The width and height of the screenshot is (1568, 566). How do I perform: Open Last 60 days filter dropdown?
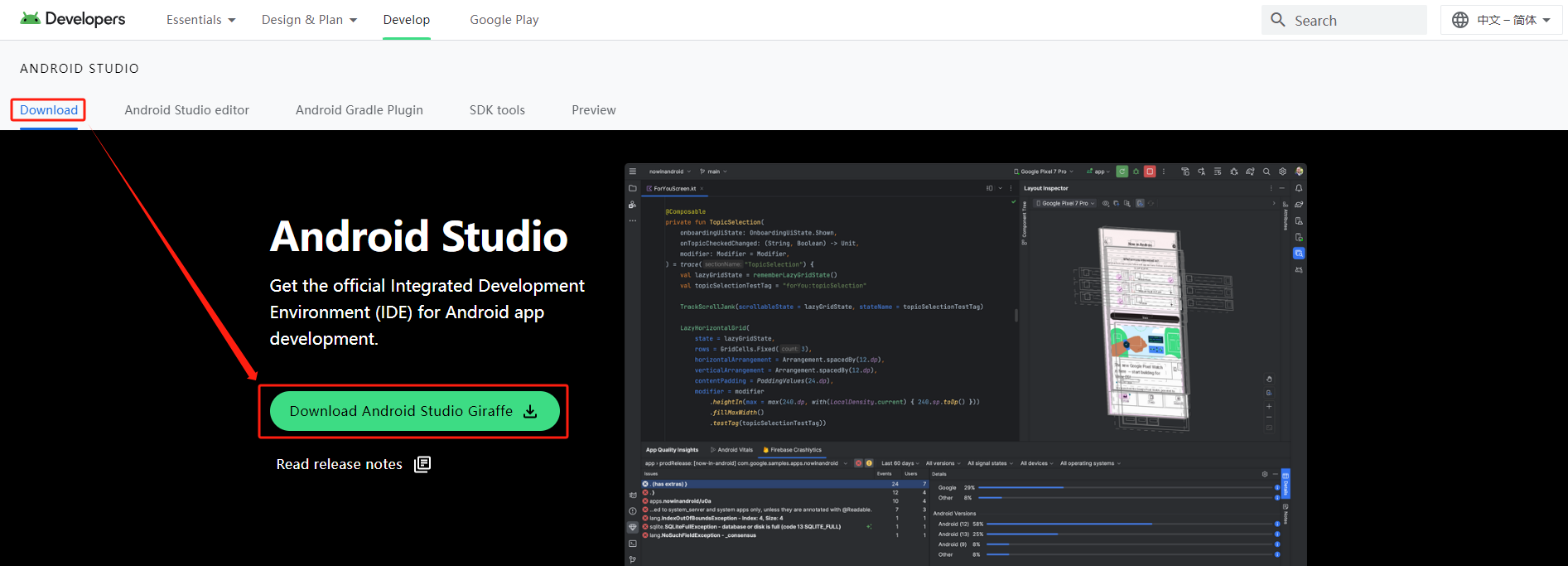tap(900, 463)
